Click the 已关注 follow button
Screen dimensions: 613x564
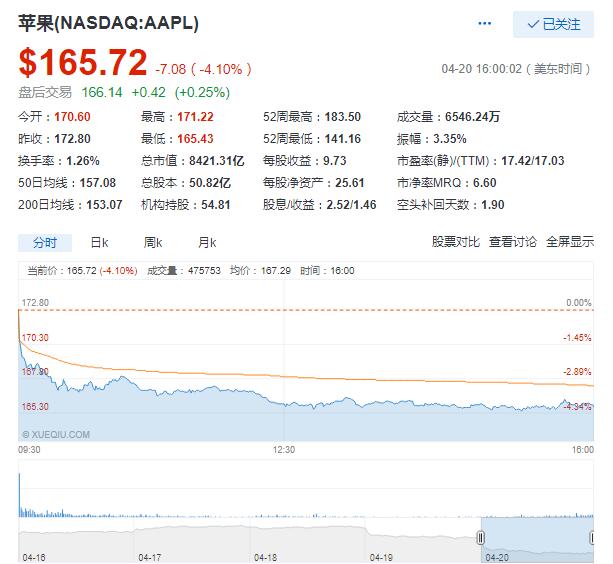tap(553, 24)
